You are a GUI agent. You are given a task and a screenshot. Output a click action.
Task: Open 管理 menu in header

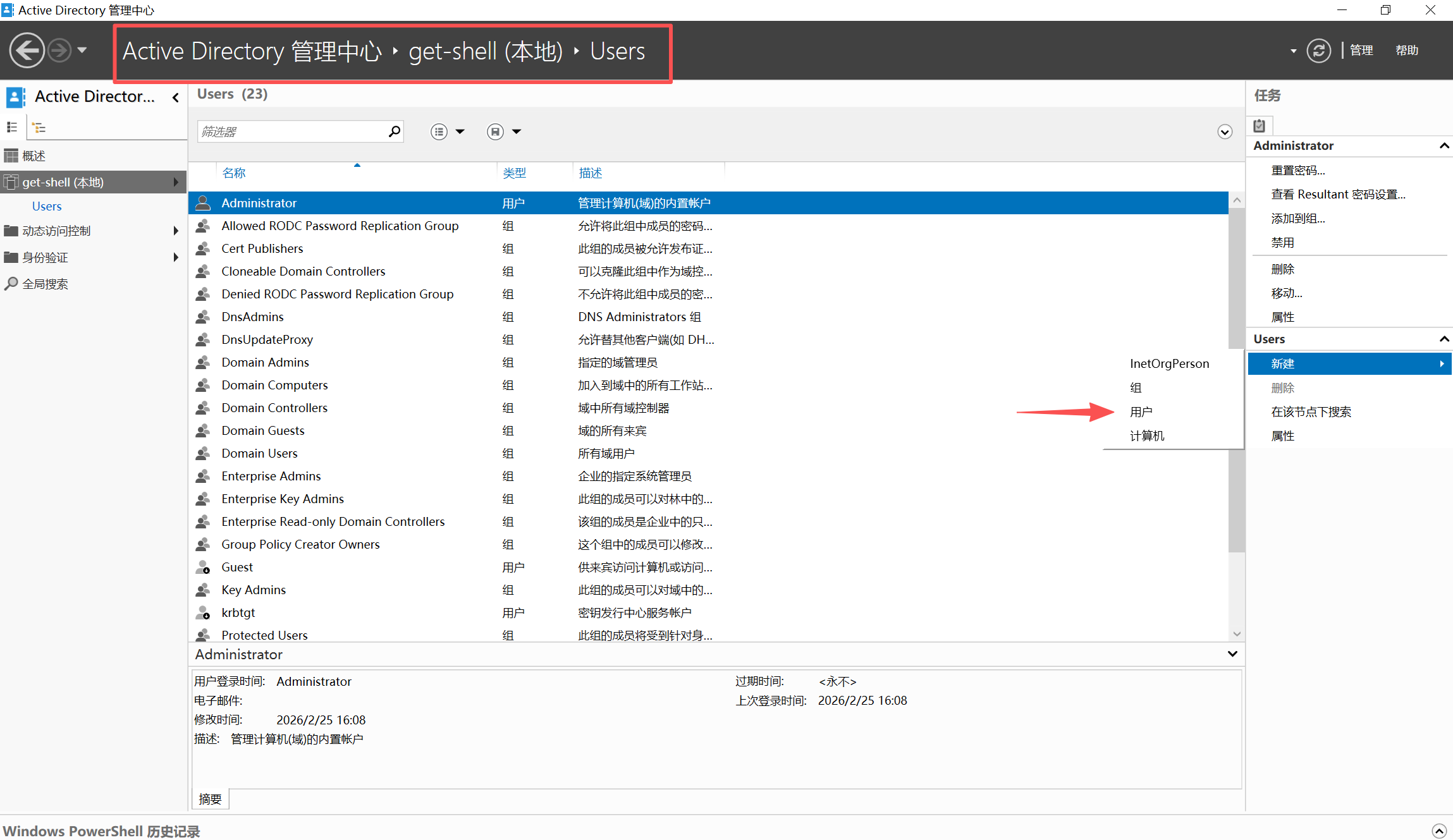[1361, 51]
